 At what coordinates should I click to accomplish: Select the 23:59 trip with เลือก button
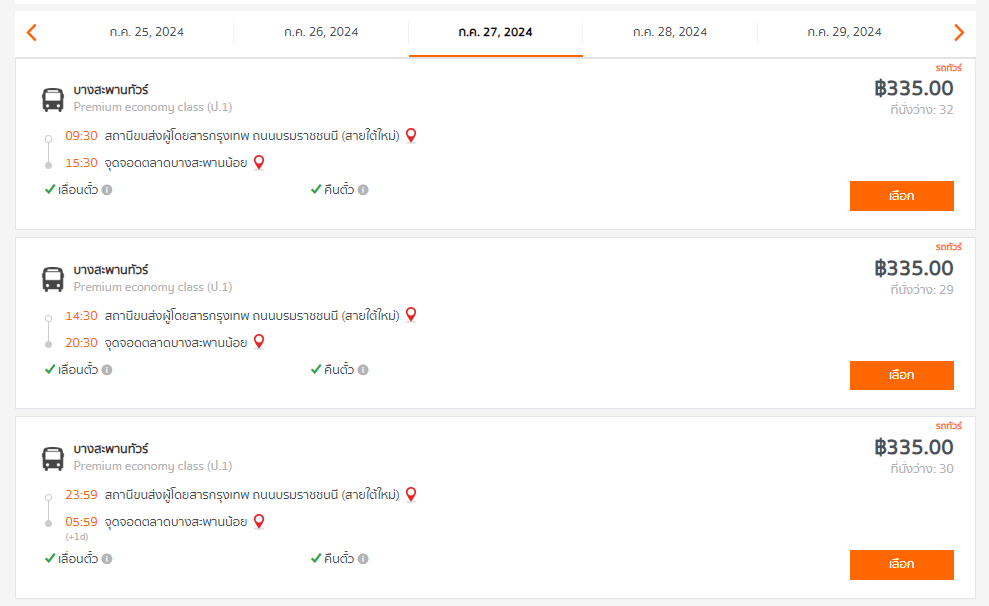[x=901, y=564]
